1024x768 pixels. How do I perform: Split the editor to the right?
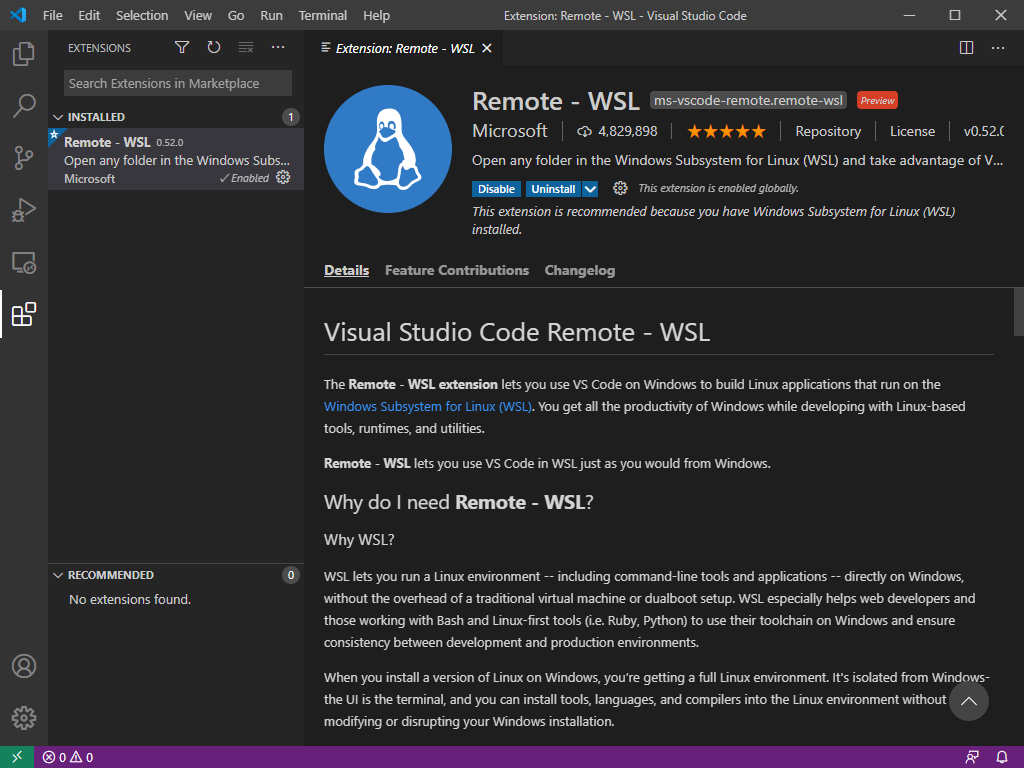[x=967, y=48]
